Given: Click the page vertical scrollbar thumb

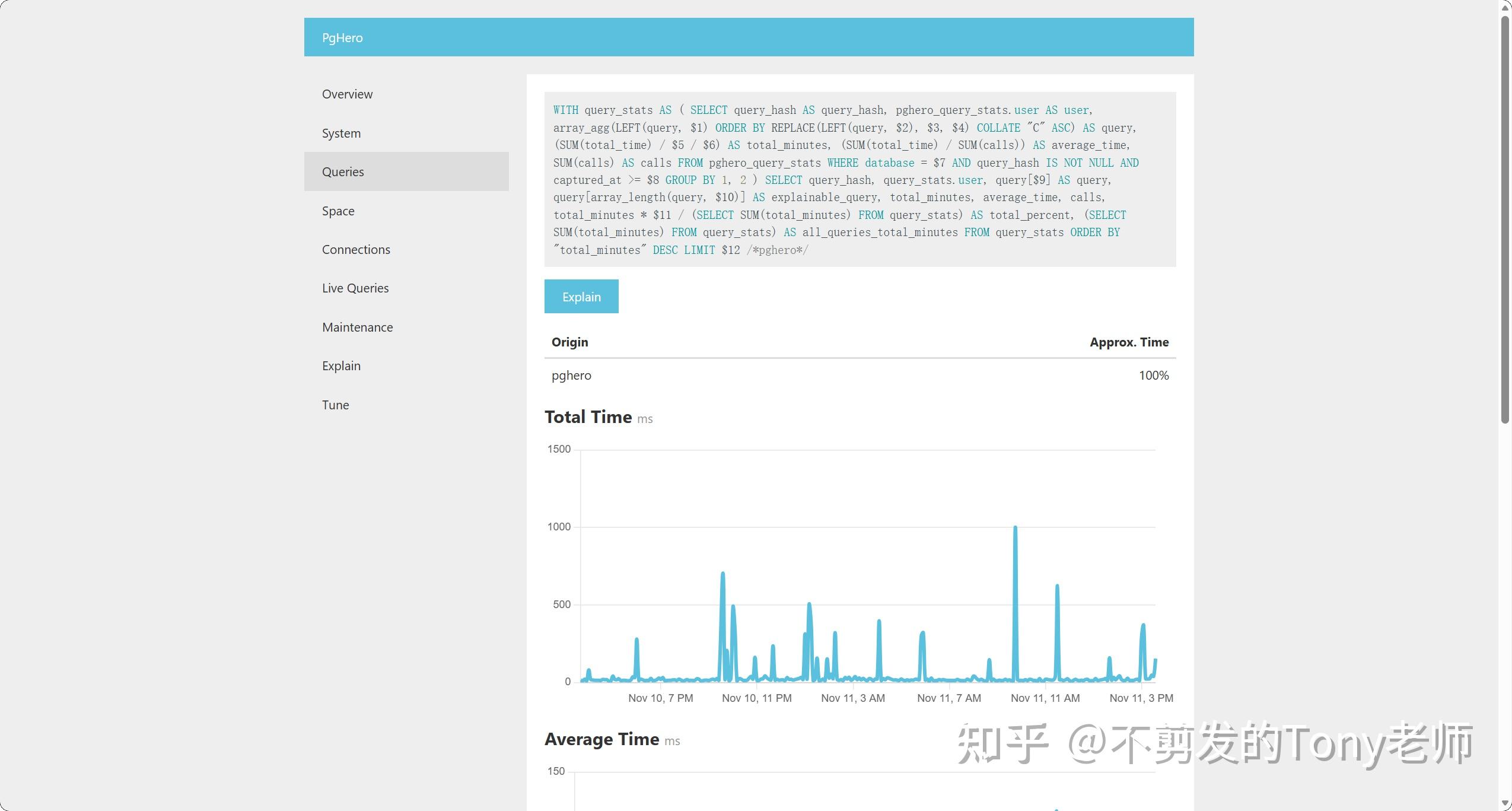Looking at the screenshot, I should point(1505,220).
